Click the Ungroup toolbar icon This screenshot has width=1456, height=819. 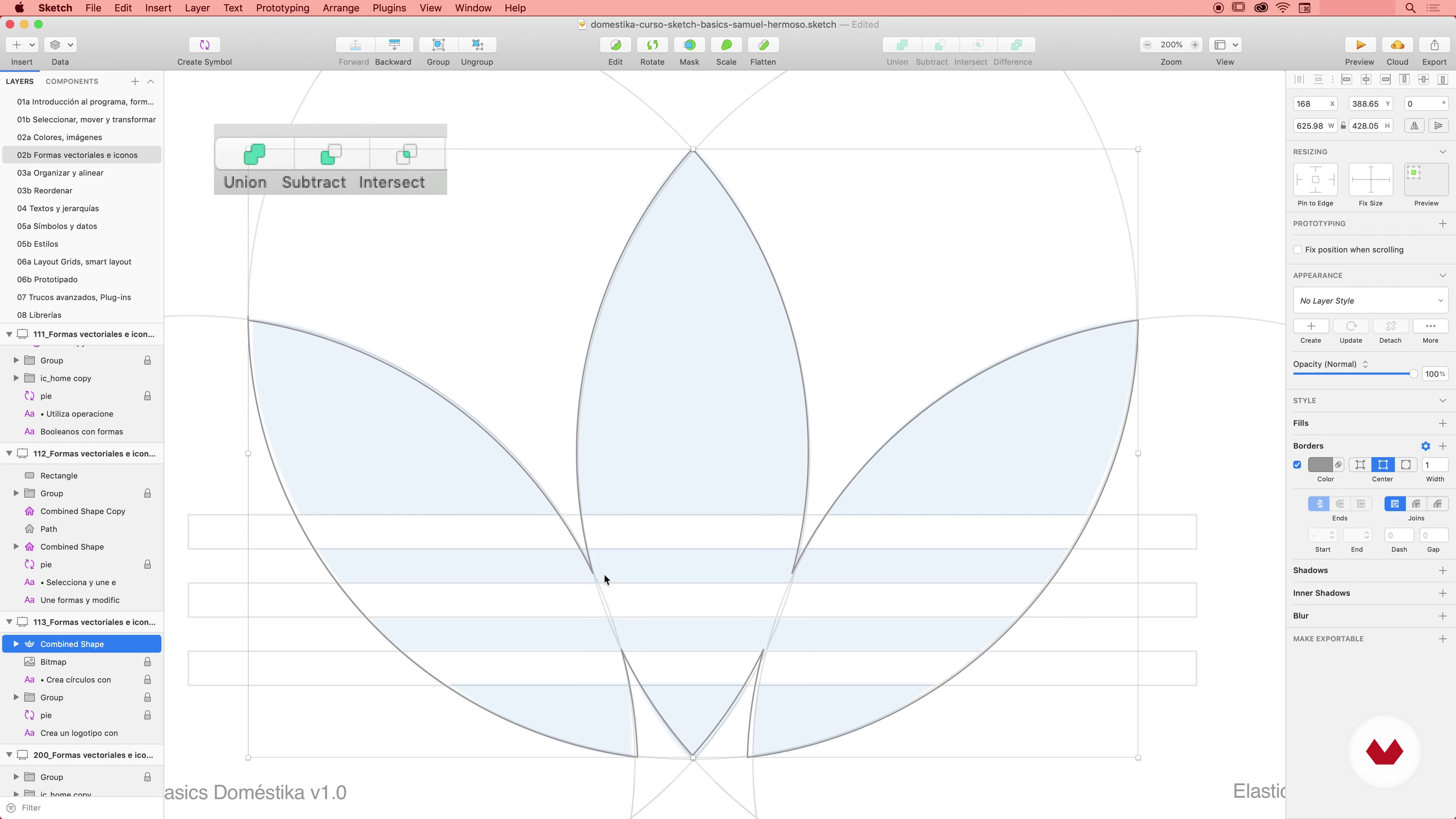(477, 45)
